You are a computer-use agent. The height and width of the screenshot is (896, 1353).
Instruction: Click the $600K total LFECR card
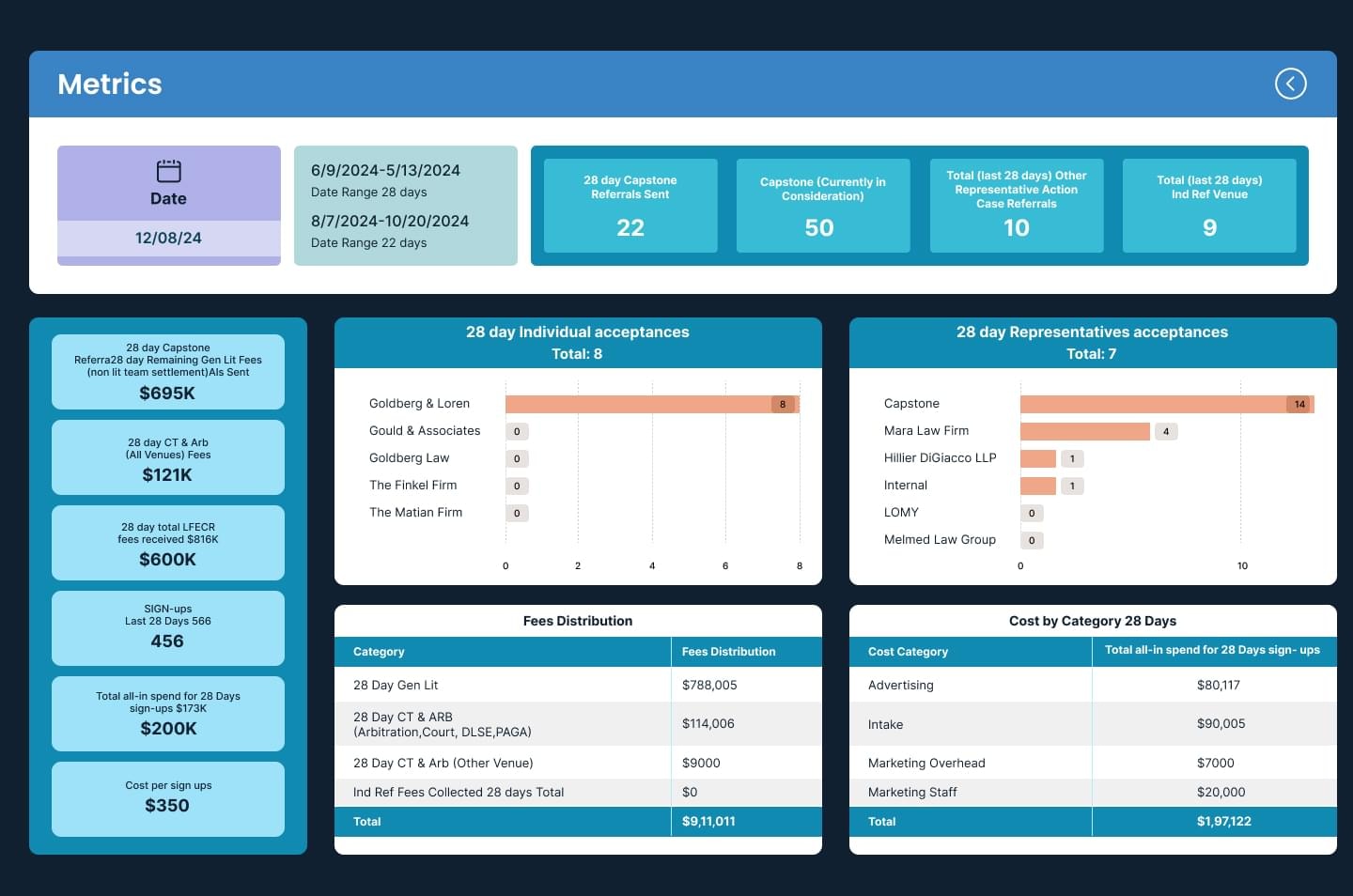coord(168,543)
